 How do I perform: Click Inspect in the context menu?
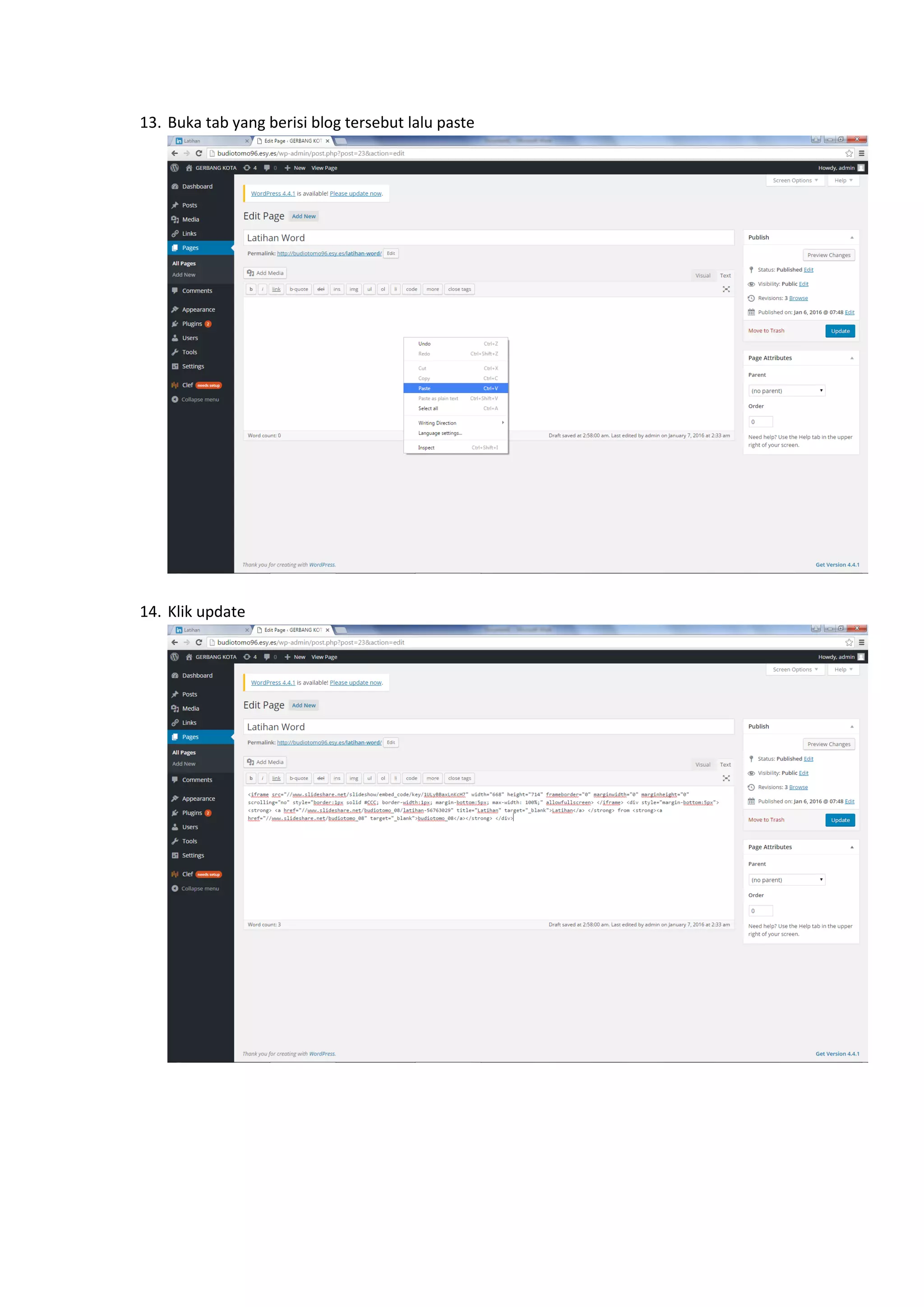click(426, 447)
